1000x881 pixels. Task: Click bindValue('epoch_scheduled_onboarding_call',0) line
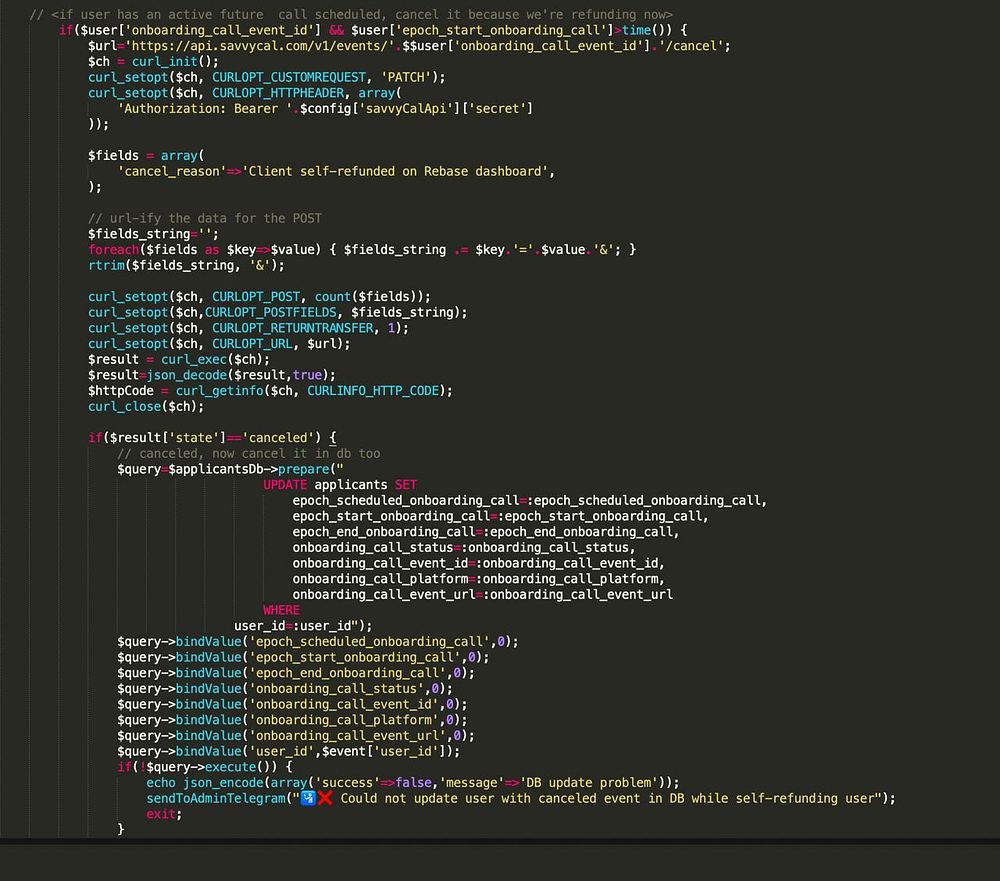318,641
